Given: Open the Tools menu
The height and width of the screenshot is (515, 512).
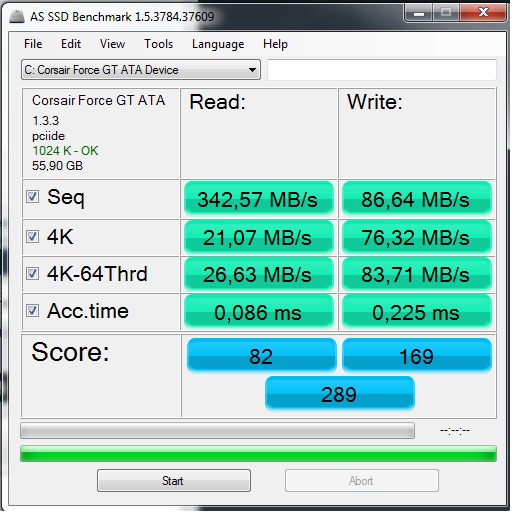Looking at the screenshot, I should pos(158,44).
